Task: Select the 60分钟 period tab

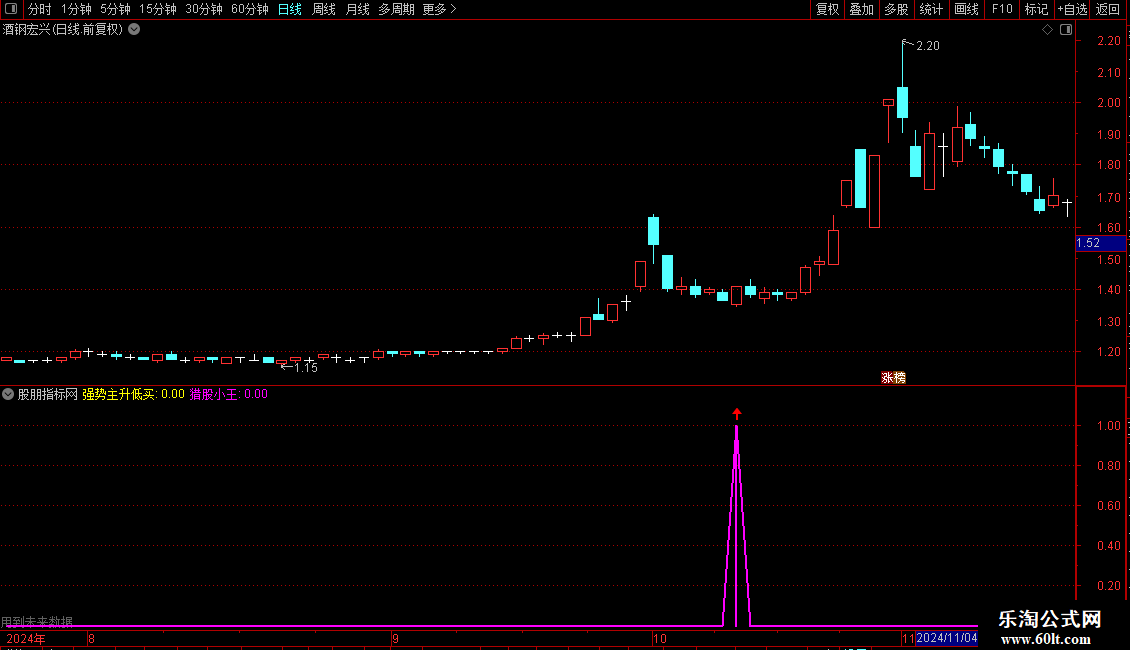Action: [250, 9]
